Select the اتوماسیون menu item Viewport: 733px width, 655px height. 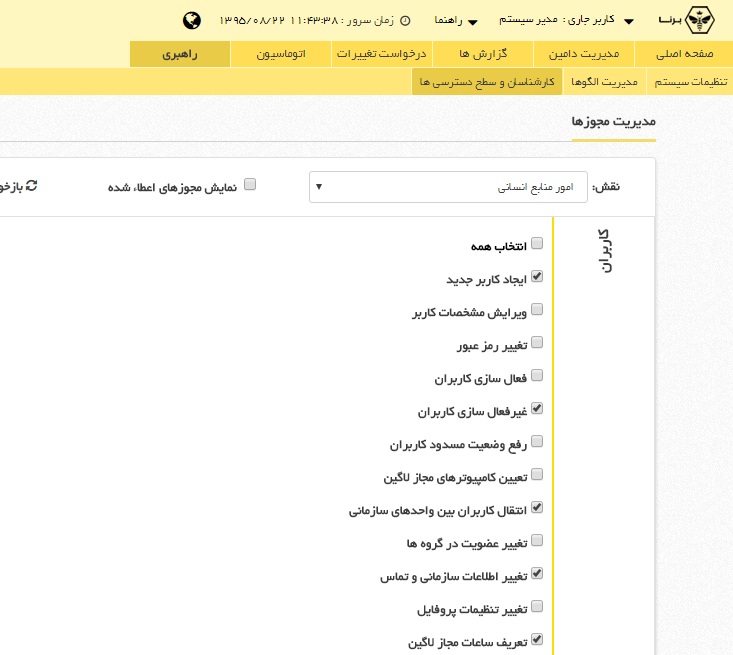[x=280, y=54]
